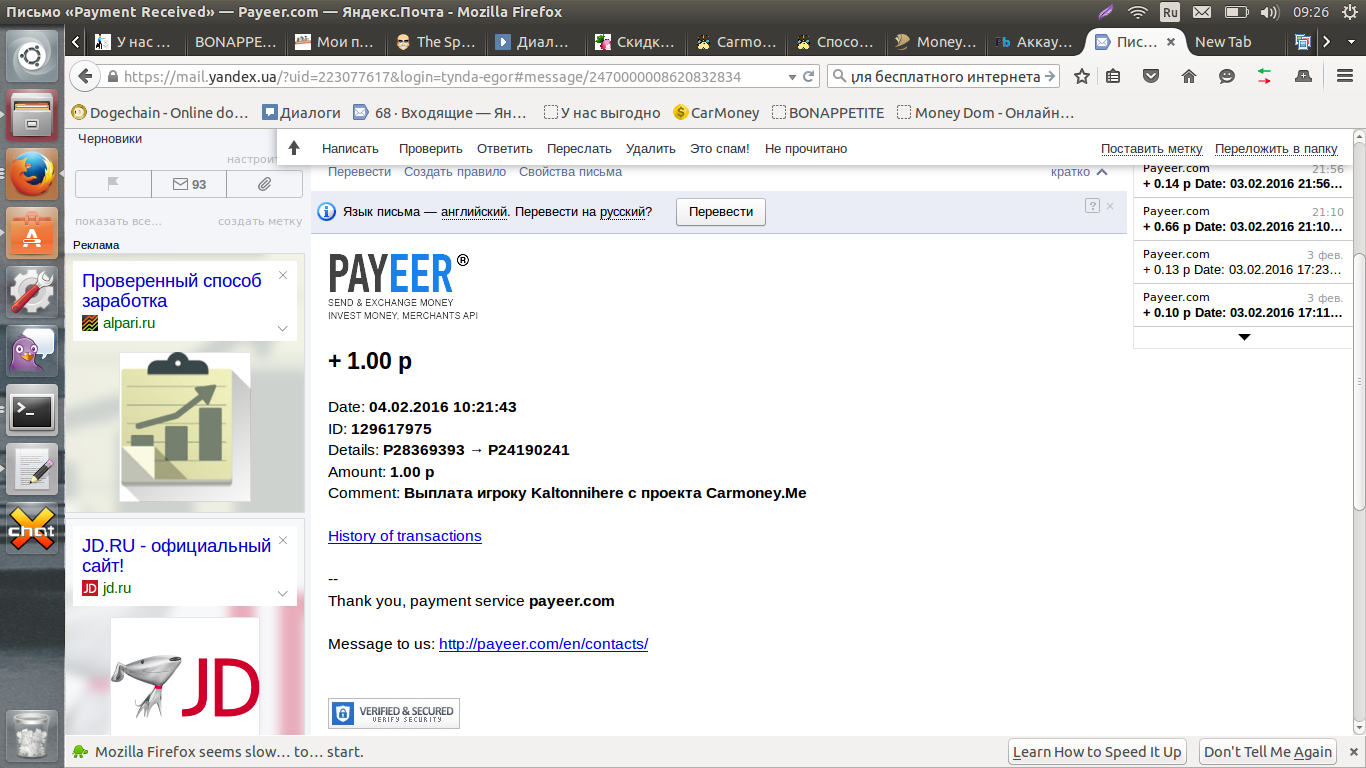The width and height of the screenshot is (1366, 768).
Task: Click Learn How to Speed It Up
Action: point(1097,752)
